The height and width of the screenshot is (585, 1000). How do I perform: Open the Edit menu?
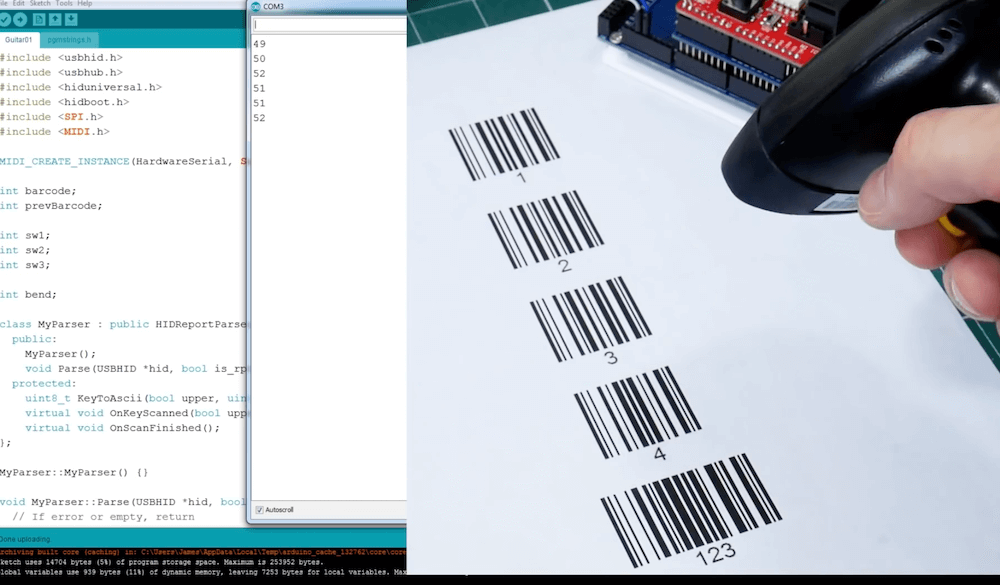[18, 3]
